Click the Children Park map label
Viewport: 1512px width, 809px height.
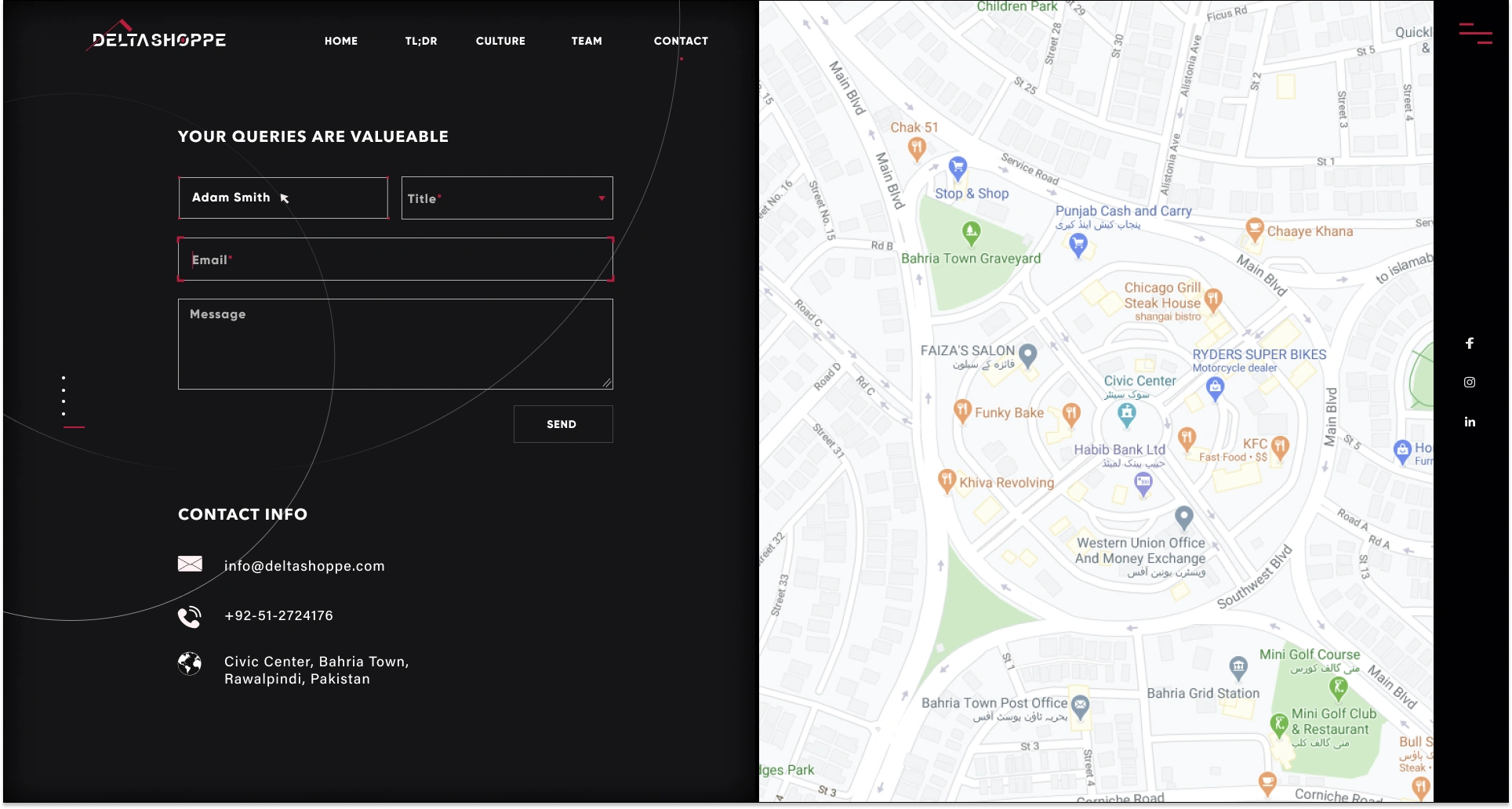coord(1017,7)
